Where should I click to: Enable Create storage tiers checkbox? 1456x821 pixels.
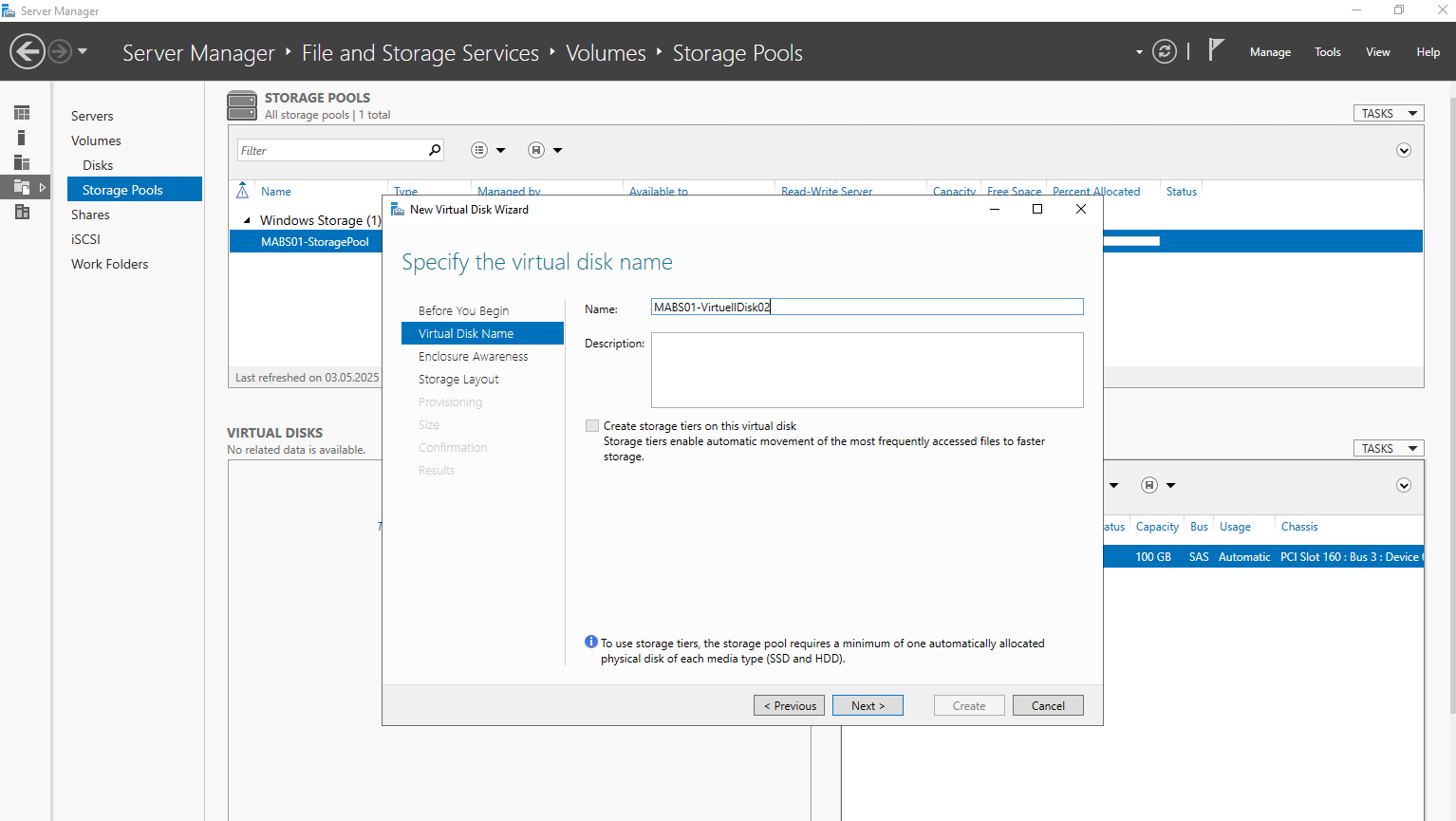pos(592,426)
